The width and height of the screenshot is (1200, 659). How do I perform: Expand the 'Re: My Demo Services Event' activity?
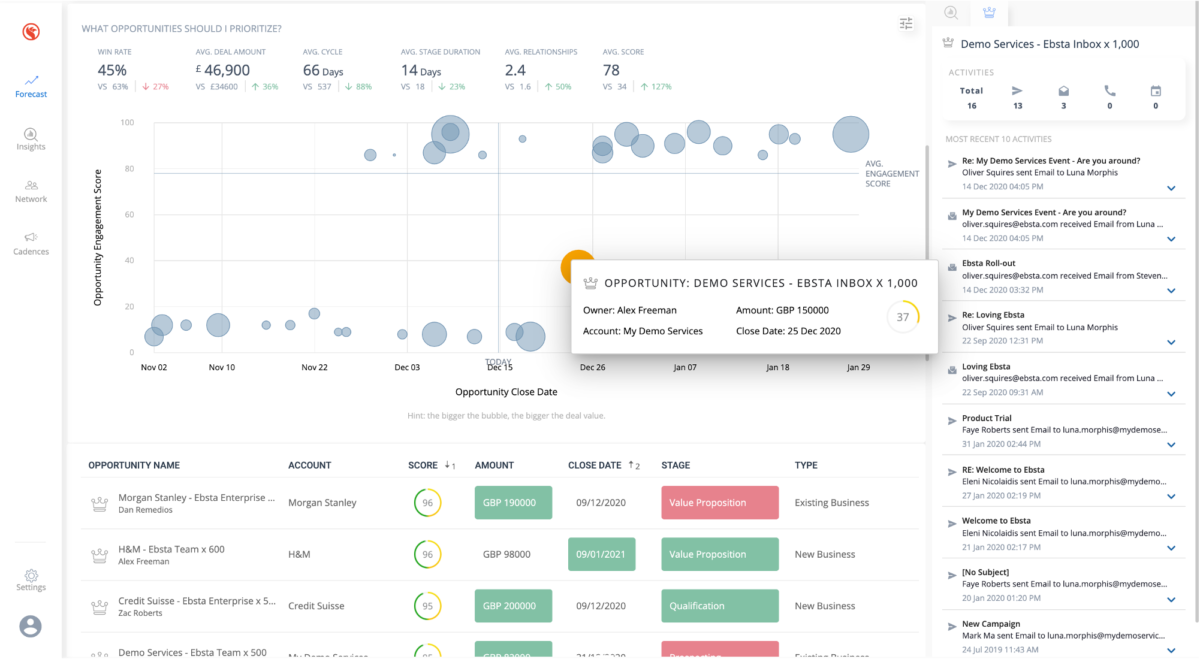pos(1171,188)
